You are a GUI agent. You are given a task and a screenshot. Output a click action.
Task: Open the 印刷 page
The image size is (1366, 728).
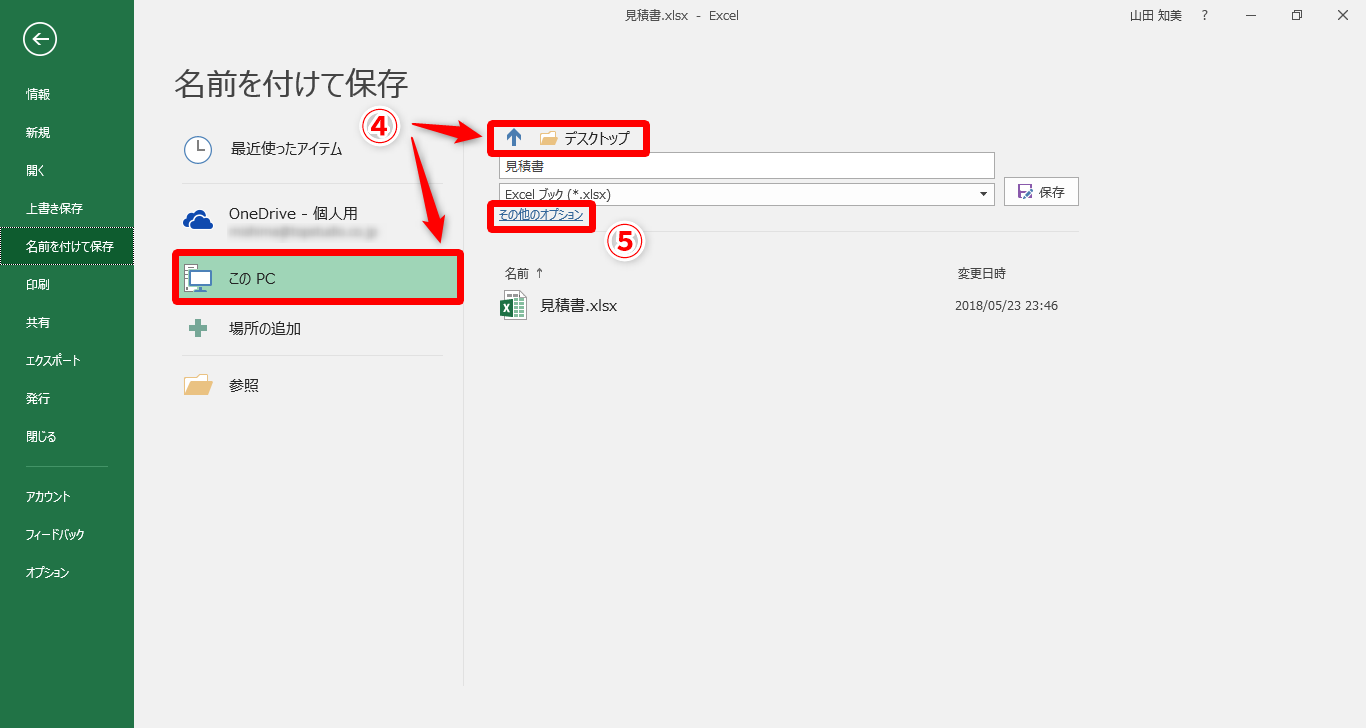38,284
